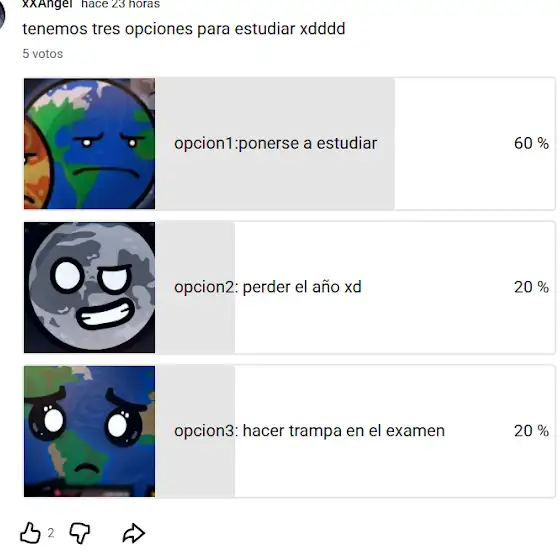Screen dimensions: 560x560
Task: Open the grumpy Earth thumbnail image
Action: (x=89, y=144)
